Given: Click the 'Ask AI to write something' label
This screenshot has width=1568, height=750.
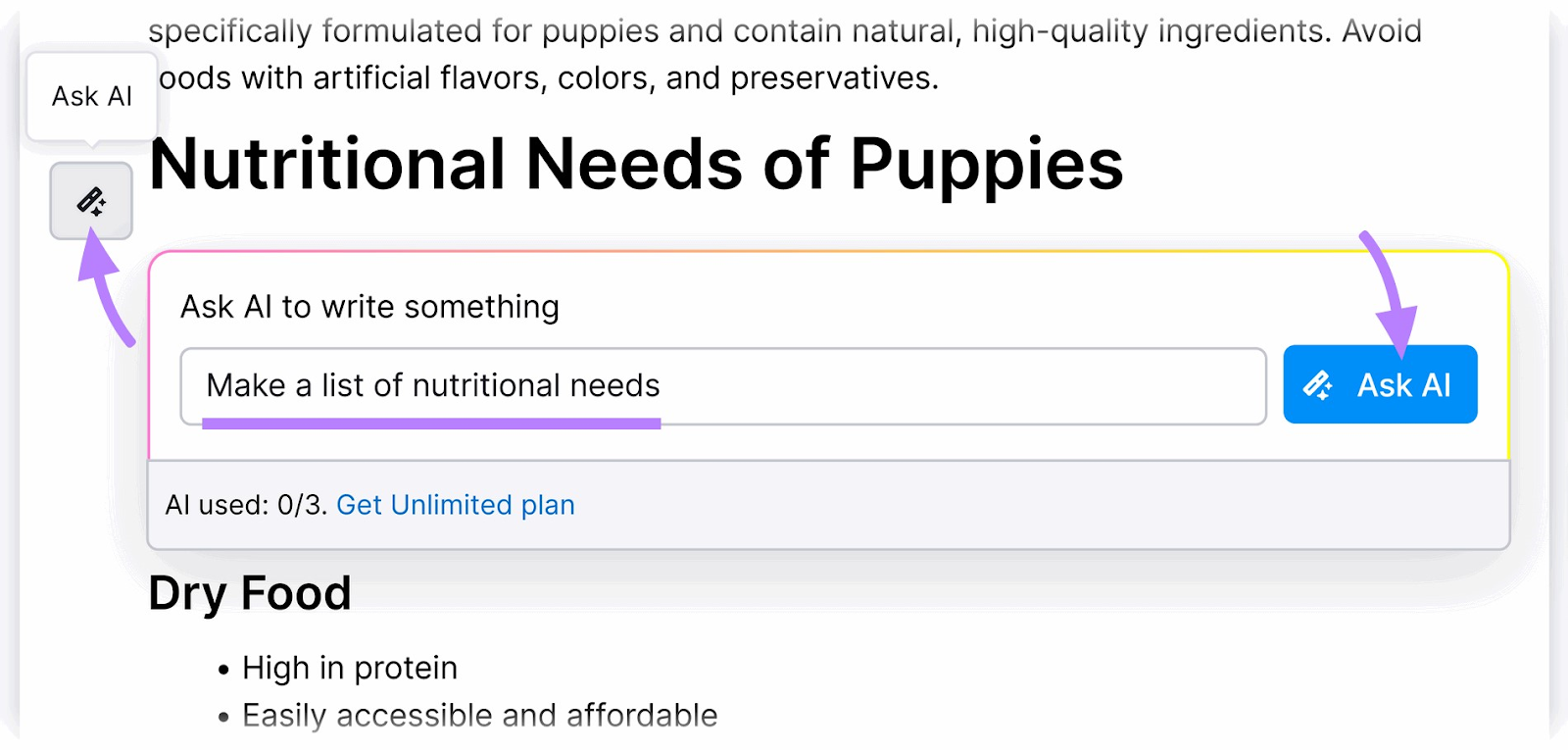Looking at the screenshot, I should pos(369,307).
